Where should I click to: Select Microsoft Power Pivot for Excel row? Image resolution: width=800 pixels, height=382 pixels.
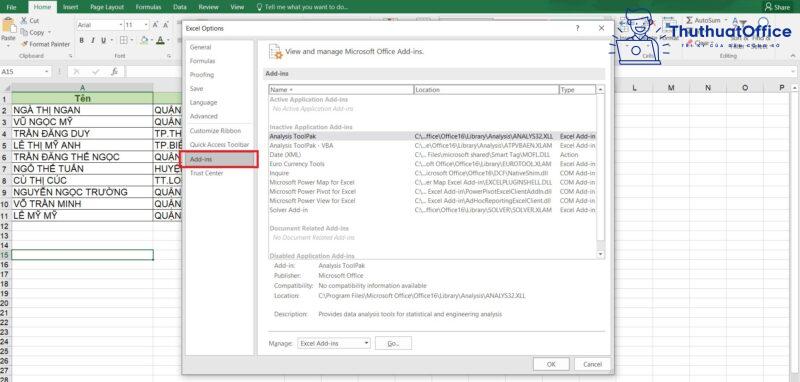point(432,191)
